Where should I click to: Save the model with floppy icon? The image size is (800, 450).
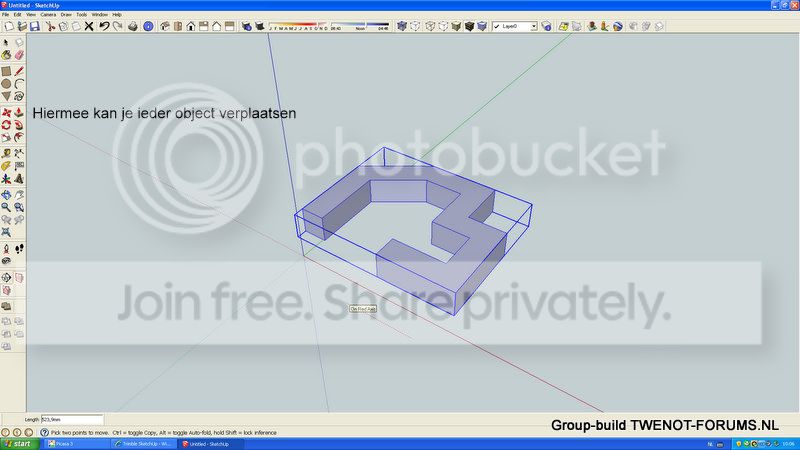pos(35,26)
